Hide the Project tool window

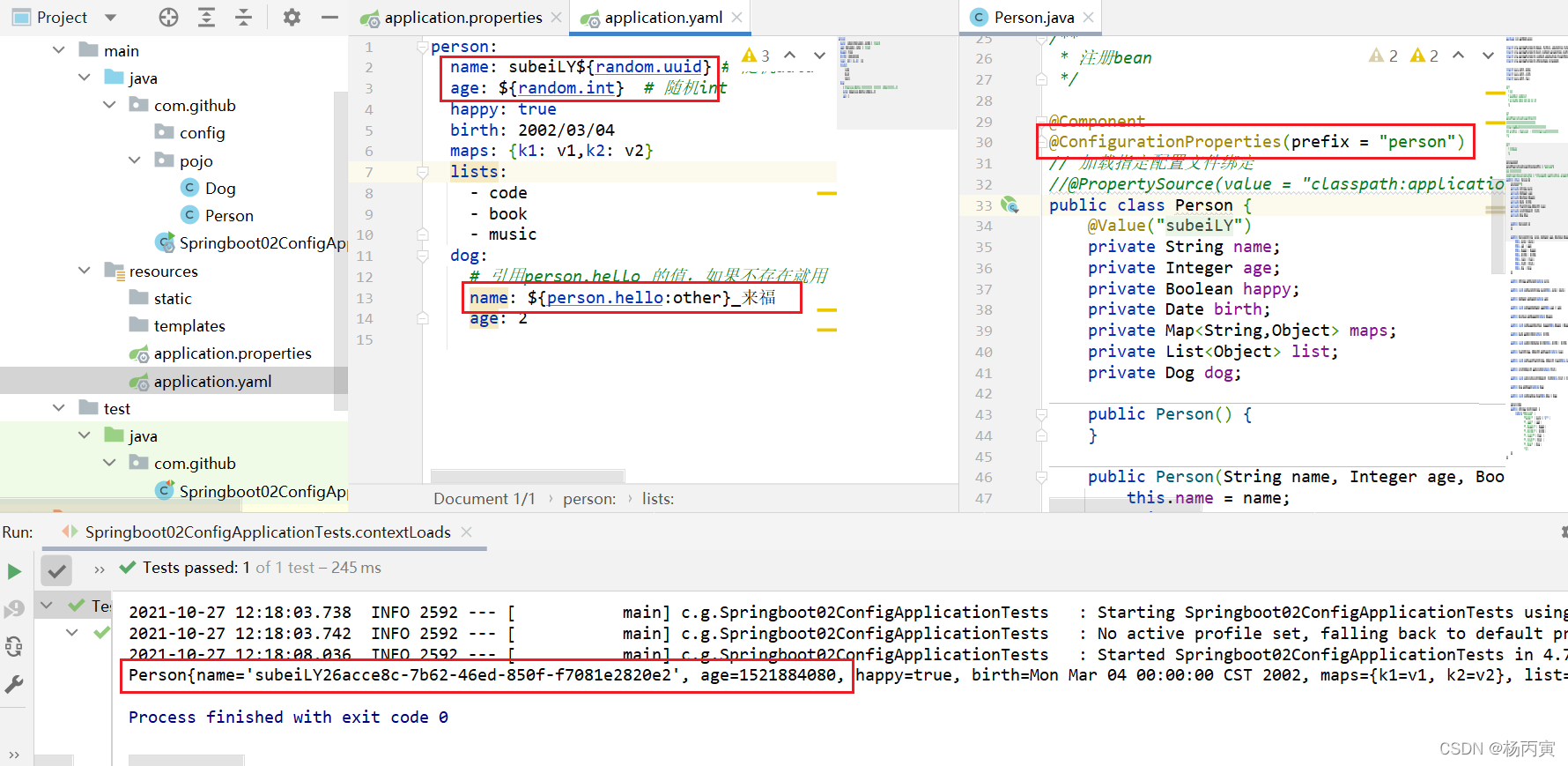(329, 17)
